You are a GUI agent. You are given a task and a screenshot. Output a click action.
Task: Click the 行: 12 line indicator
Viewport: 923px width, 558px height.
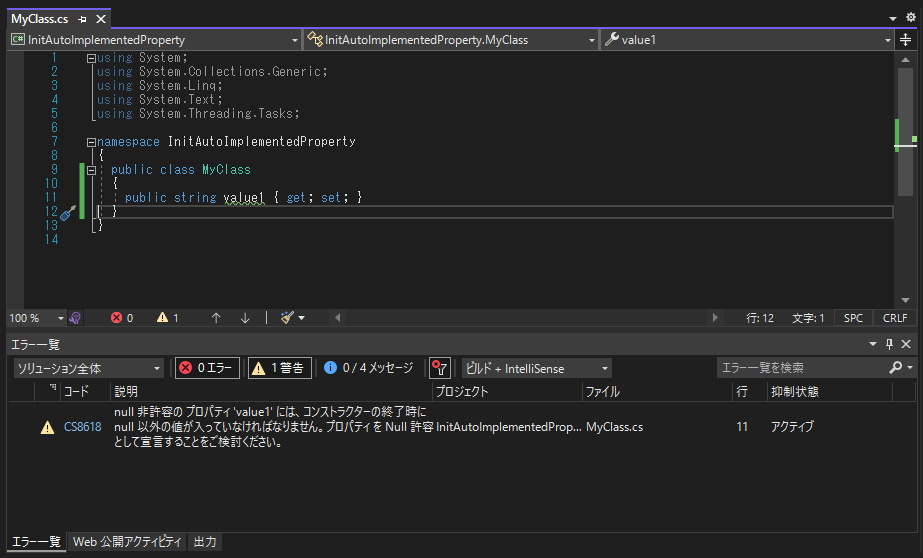(x=760, y=318)
